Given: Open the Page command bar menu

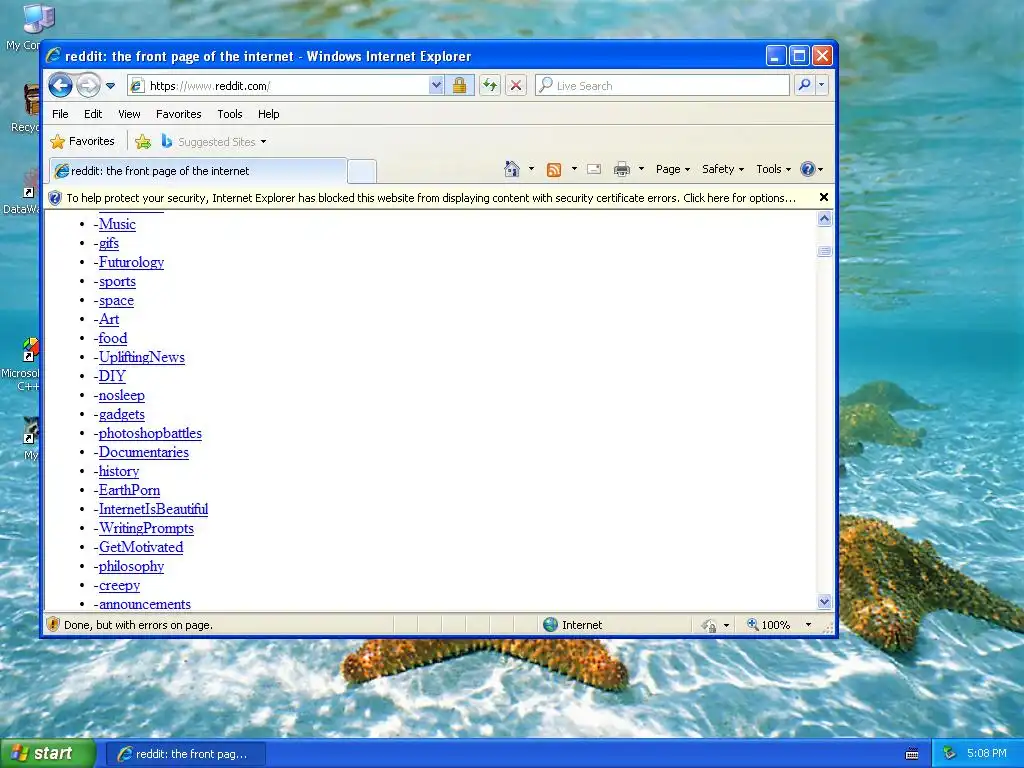Looking at the screenshot, I should pyautogui.click(x=673, y=169).
